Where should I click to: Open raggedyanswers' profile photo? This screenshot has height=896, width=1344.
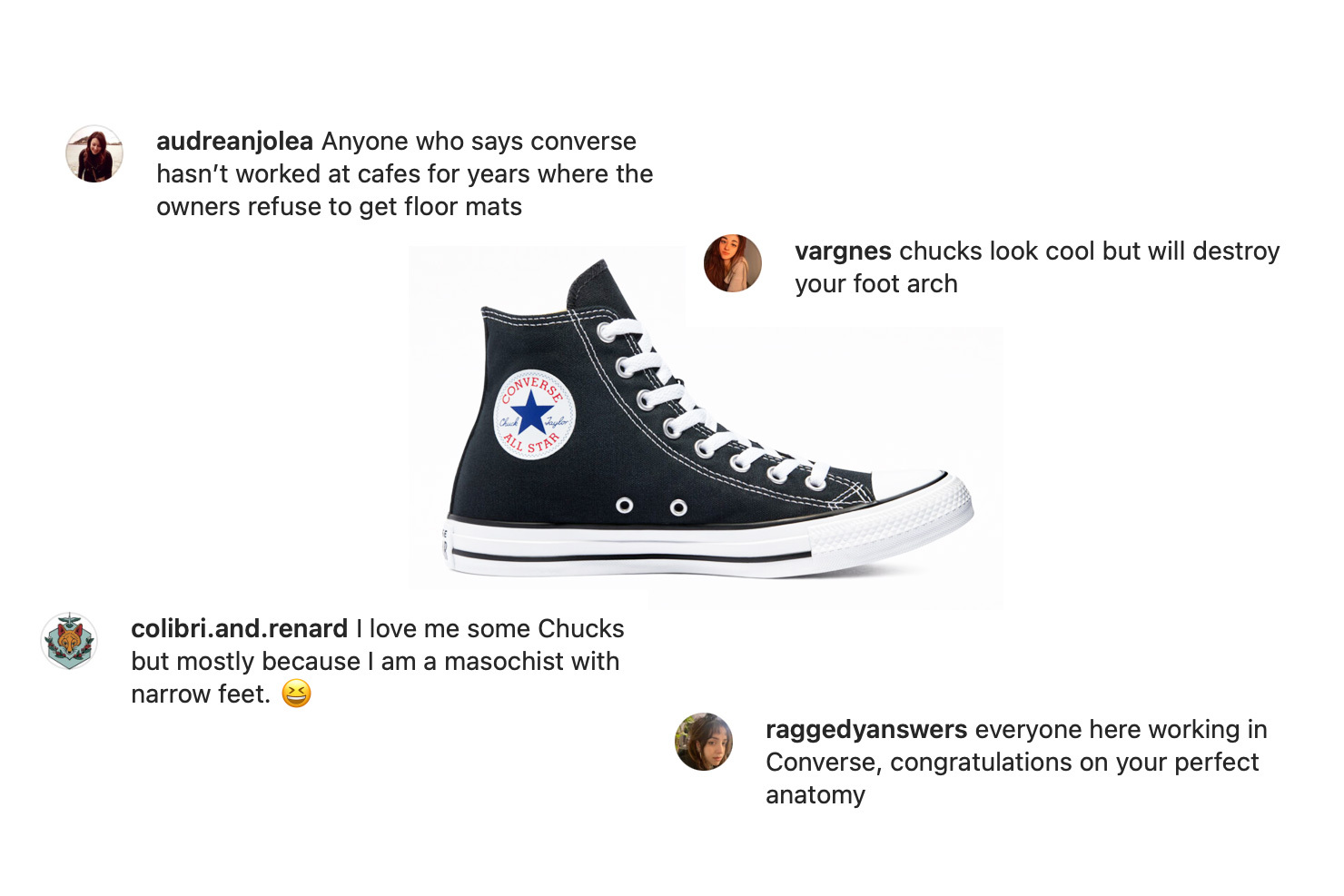(x=704, y=742)
